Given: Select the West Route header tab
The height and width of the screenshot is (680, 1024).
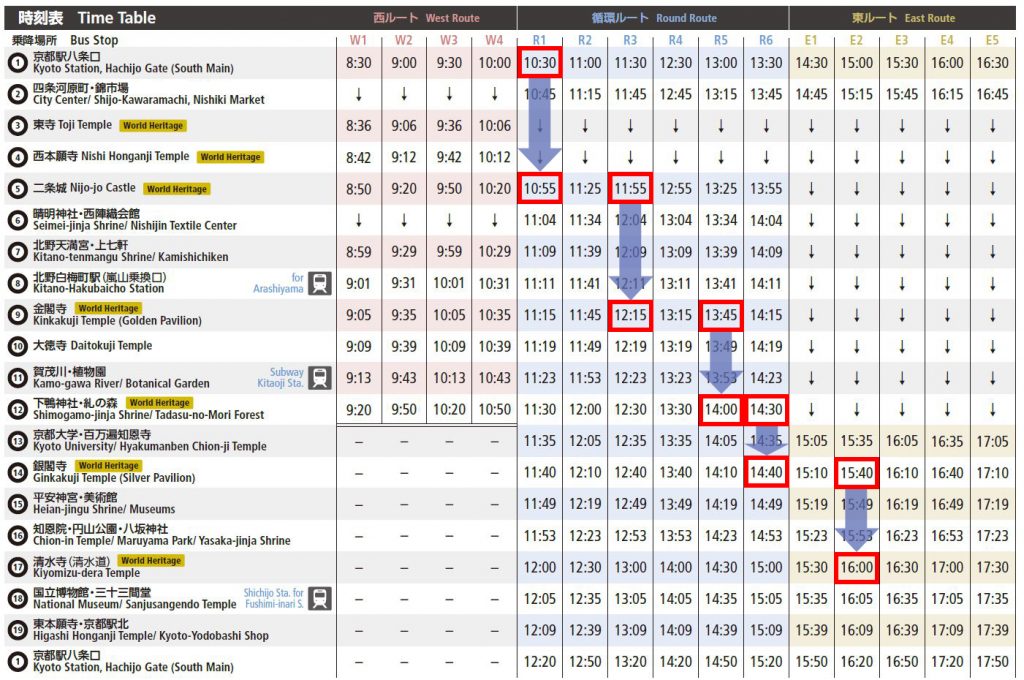Looking at the screenshot, I should 426,18.
